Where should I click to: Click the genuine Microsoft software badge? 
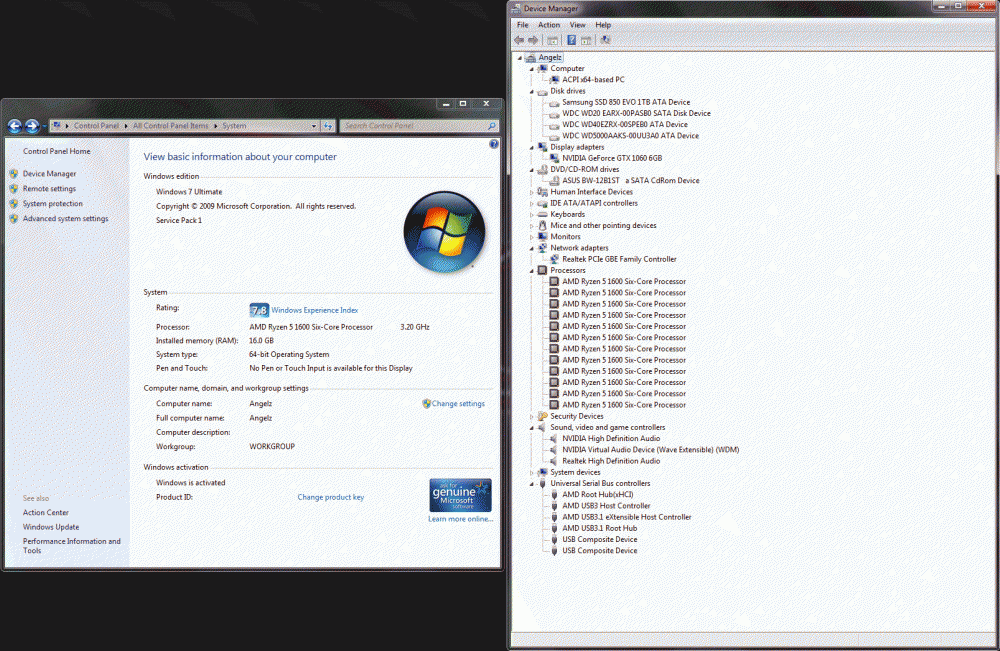point(460,495)
